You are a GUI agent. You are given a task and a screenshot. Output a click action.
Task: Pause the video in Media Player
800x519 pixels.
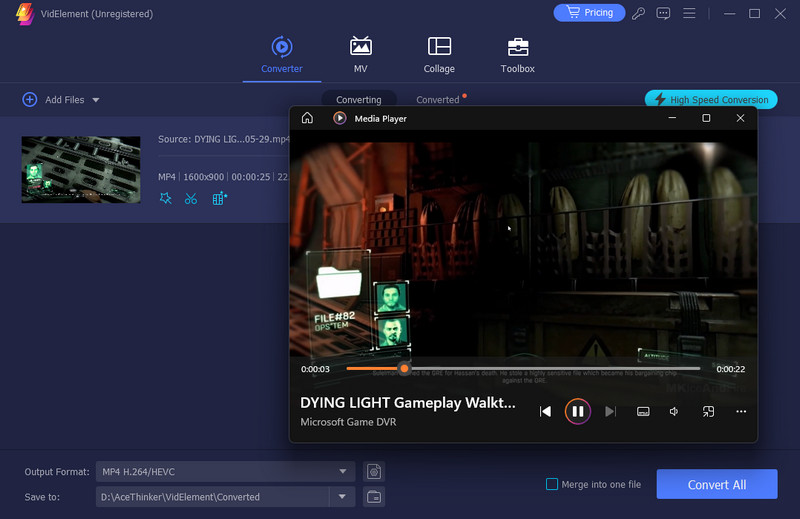578,411
